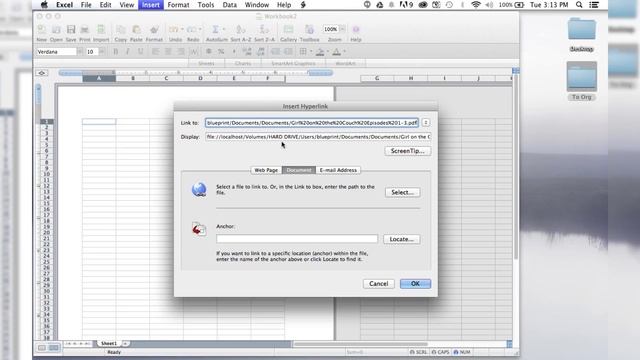Open the Data menu

(229, 5)
